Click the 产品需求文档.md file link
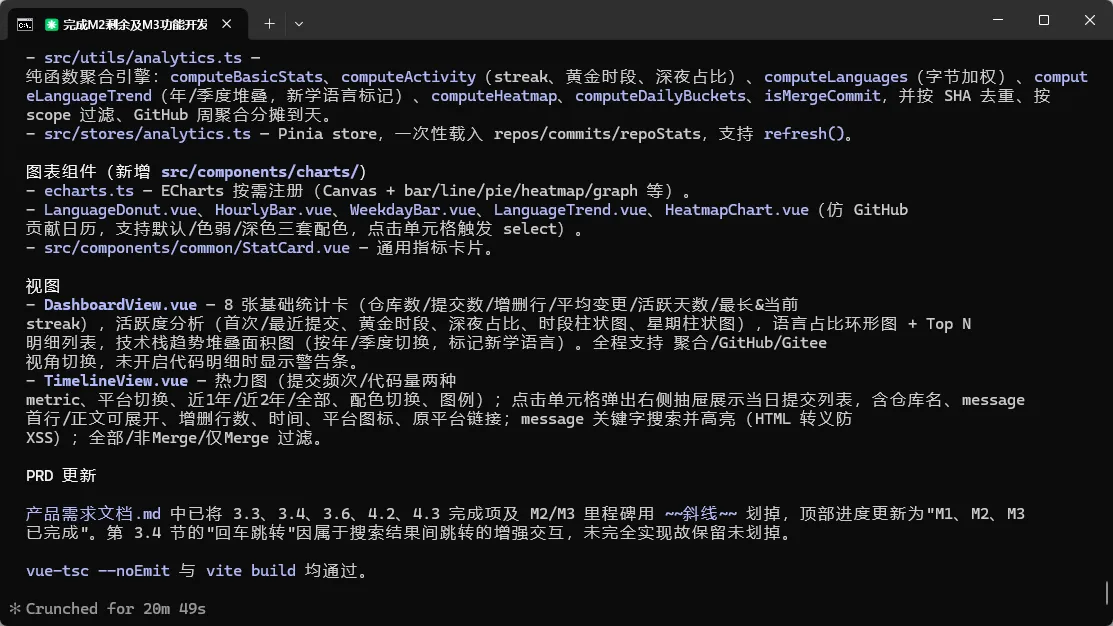 tap(93, 513)
